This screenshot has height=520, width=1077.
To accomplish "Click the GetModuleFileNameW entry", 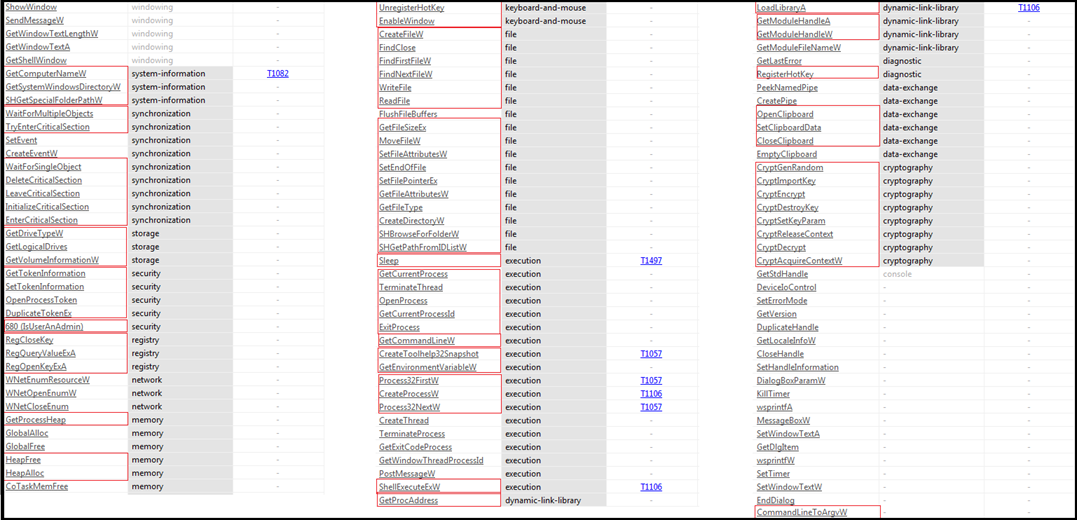I will (799, 47).
